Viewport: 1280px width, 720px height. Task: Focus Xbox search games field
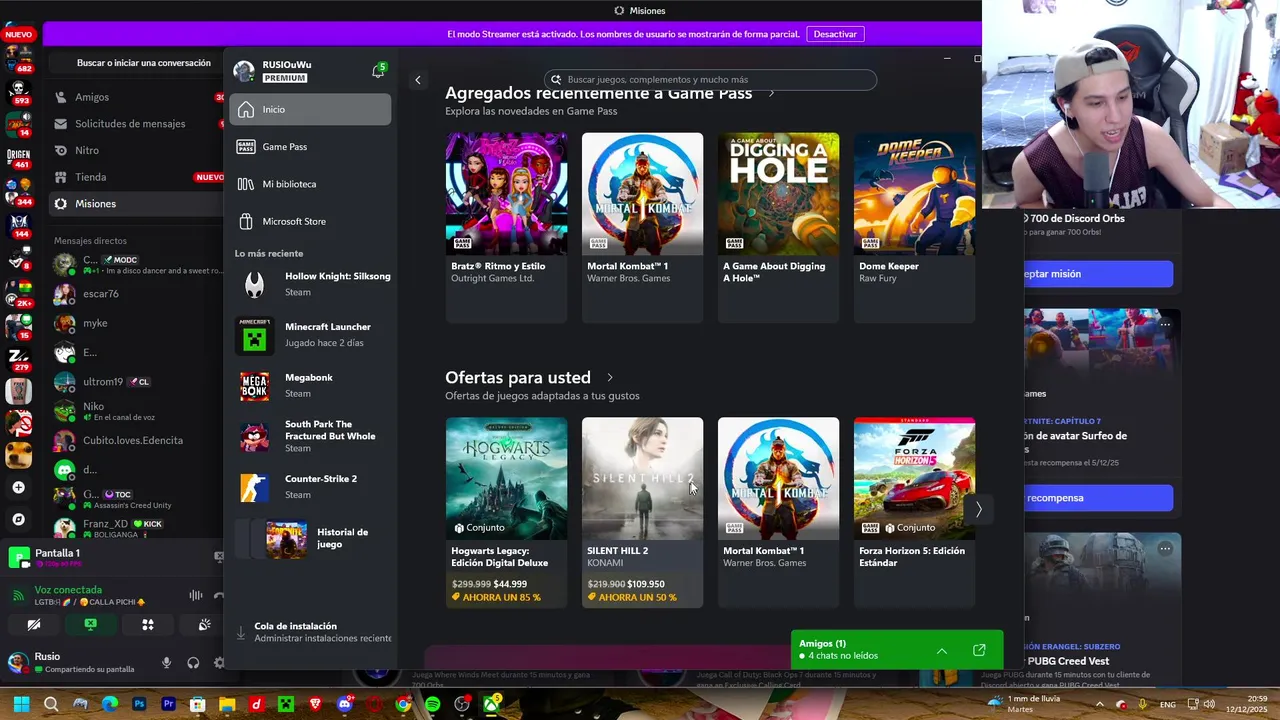click(x=711, y=80)
